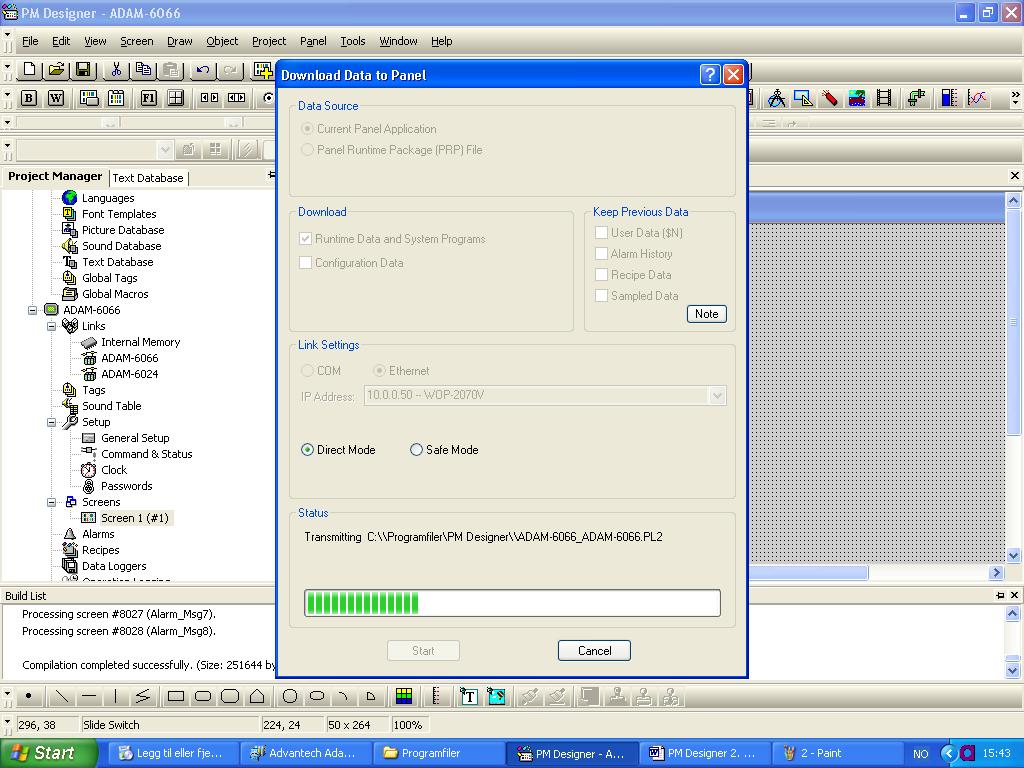The image size is (1024, 768).
Task: Click the compass drawing tool icon
Action: (776, 98)
